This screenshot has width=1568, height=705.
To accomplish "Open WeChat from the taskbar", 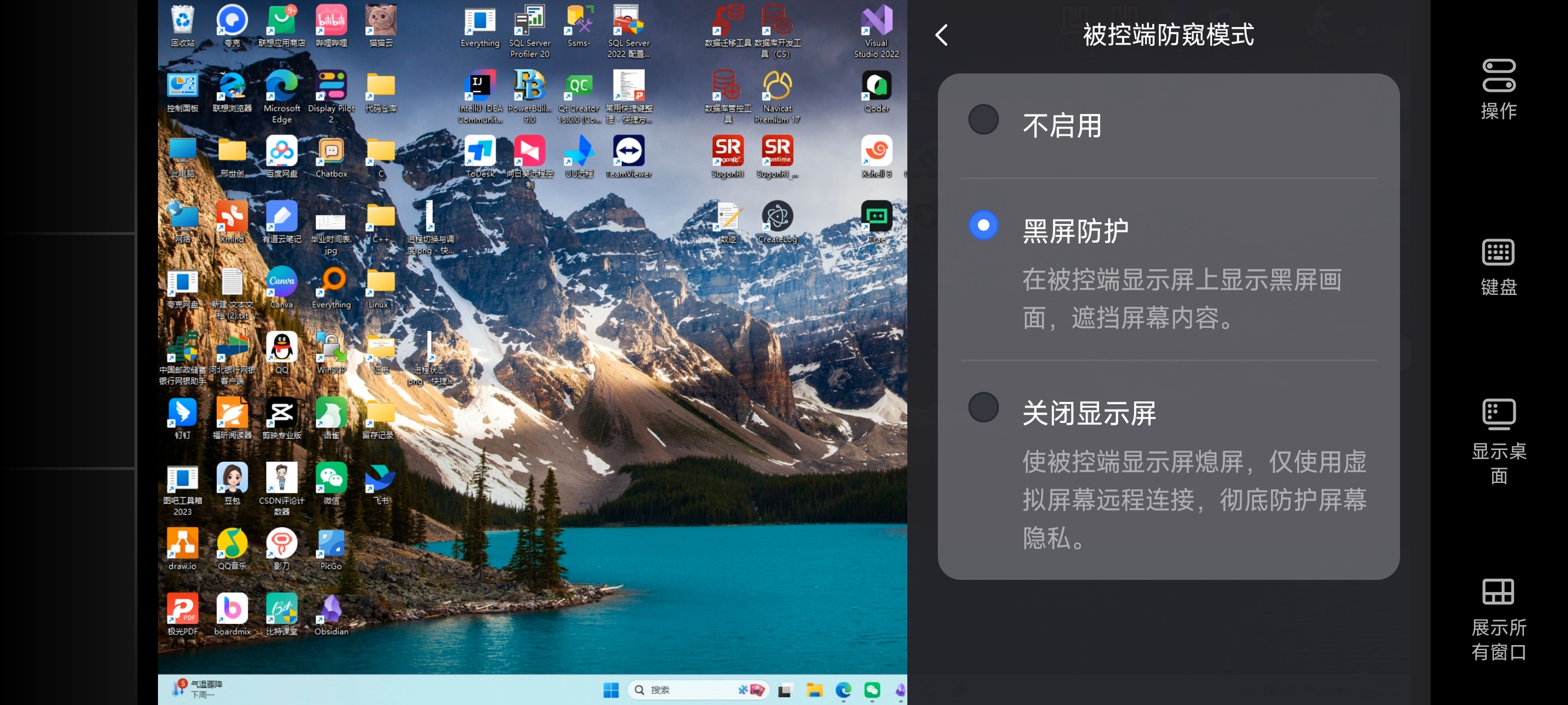I will pos(872,690).
